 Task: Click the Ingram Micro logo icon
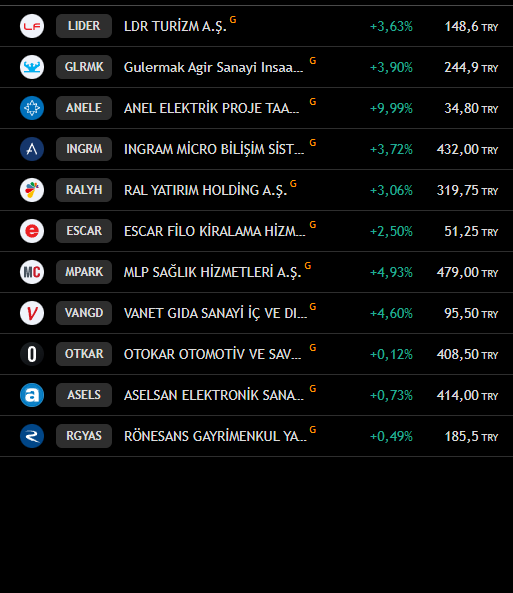32,149
